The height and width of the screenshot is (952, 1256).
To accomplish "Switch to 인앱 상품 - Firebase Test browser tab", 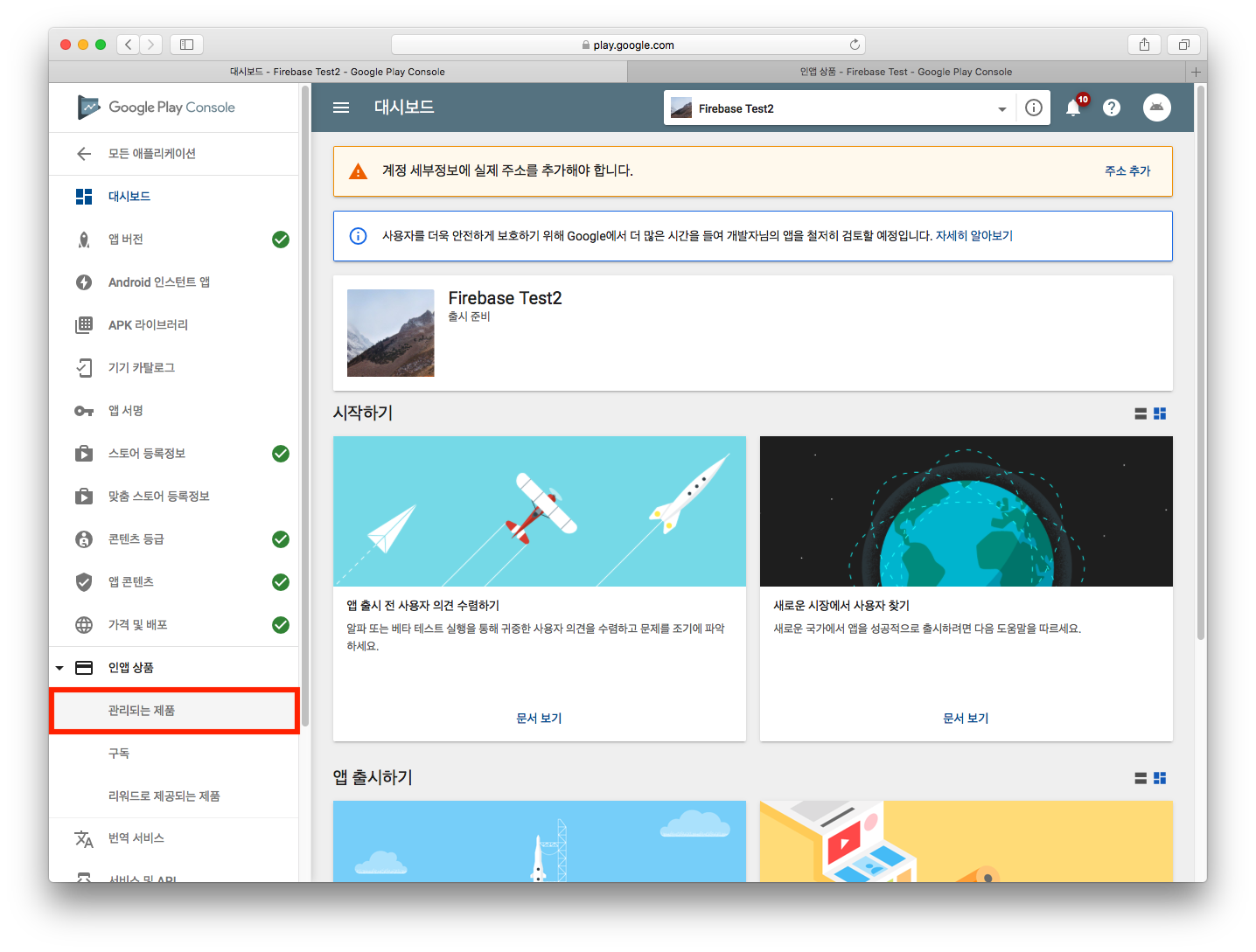I will tap(906, 72).
